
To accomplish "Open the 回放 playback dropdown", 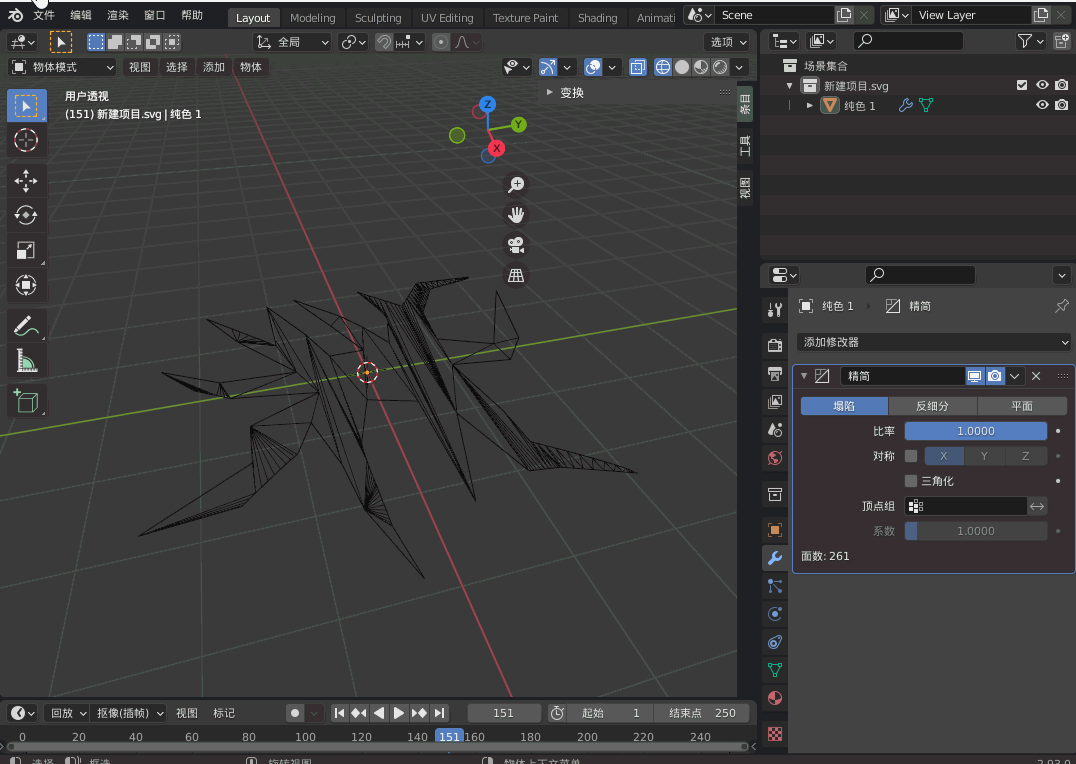I will (x=68, y=713).
